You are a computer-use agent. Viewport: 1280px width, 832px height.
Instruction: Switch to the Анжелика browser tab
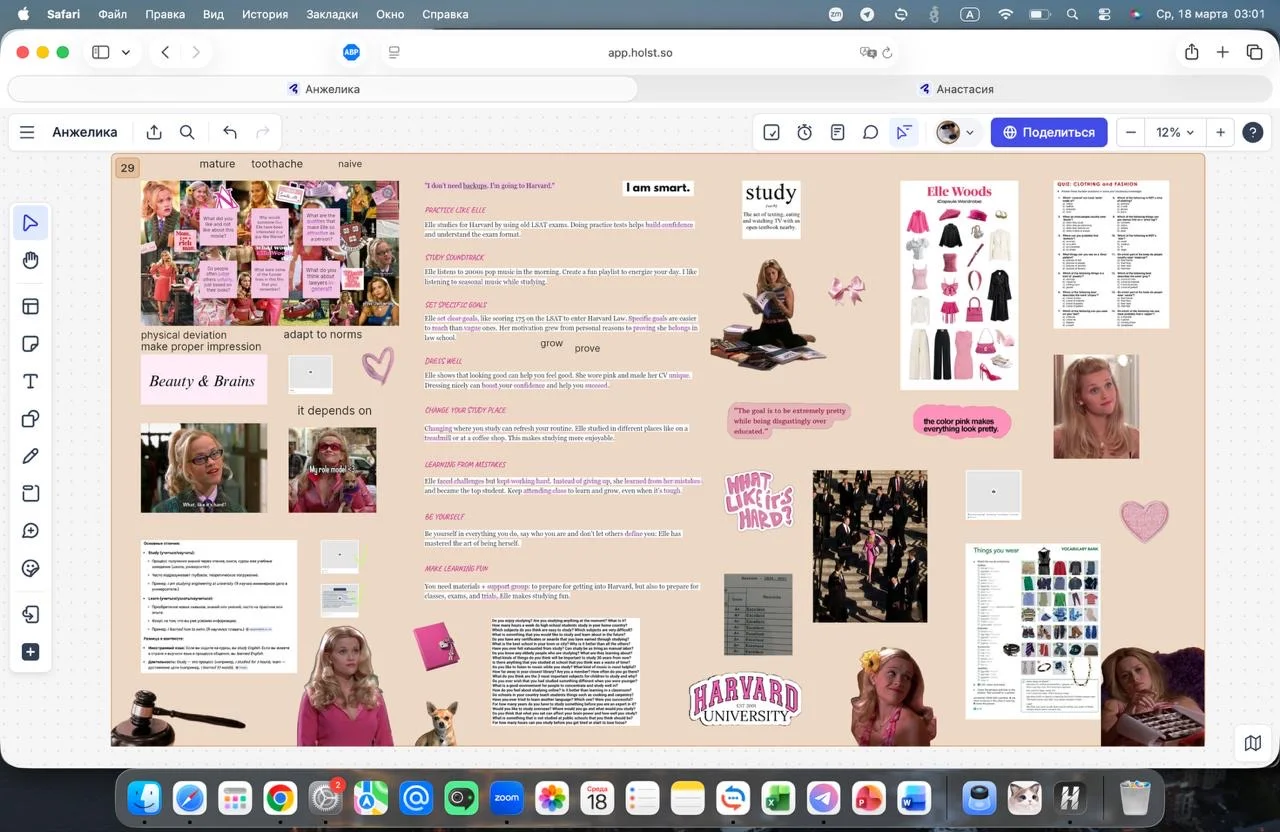point(323,89)
